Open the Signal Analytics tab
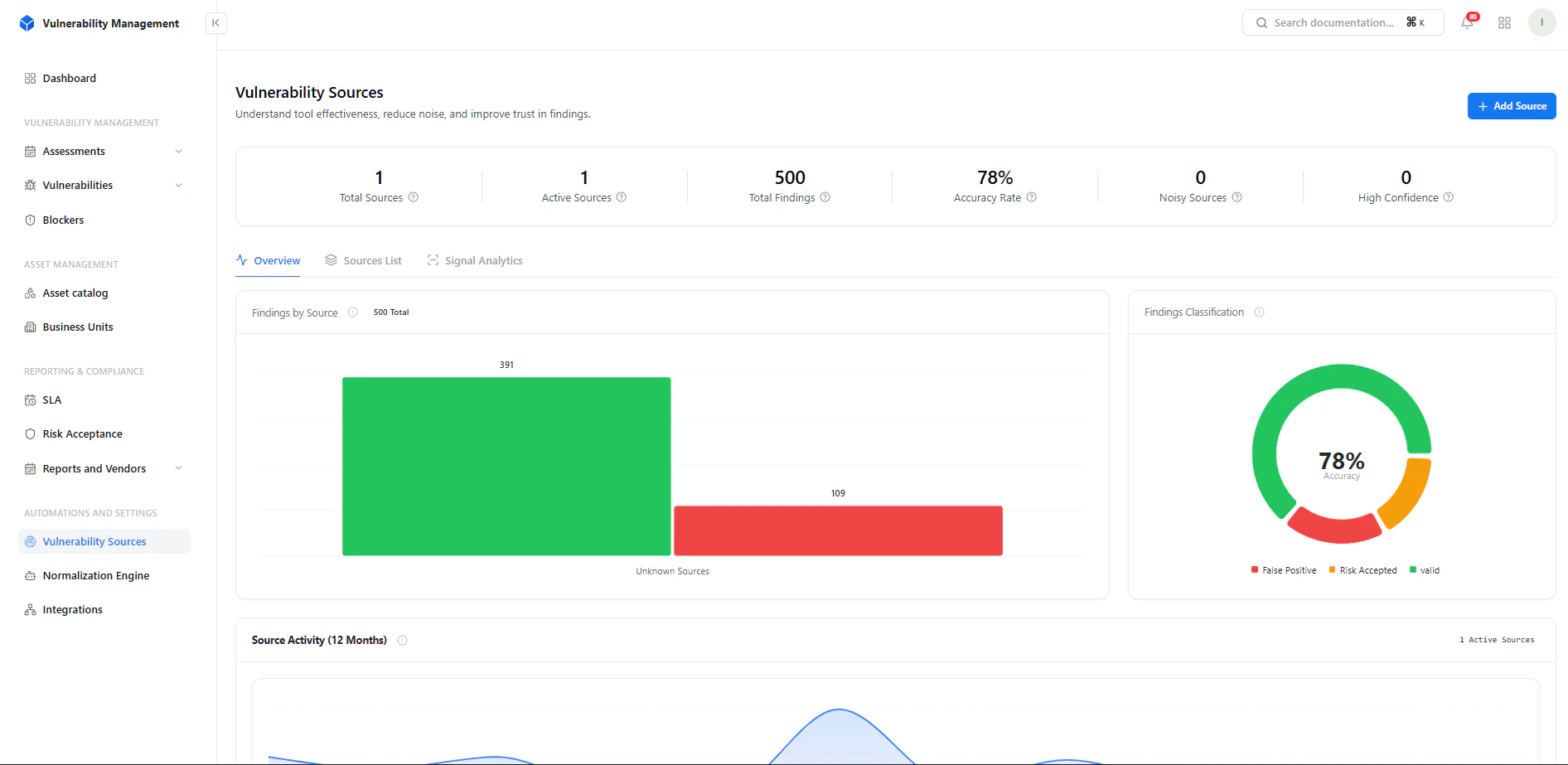 coord(475,260)
